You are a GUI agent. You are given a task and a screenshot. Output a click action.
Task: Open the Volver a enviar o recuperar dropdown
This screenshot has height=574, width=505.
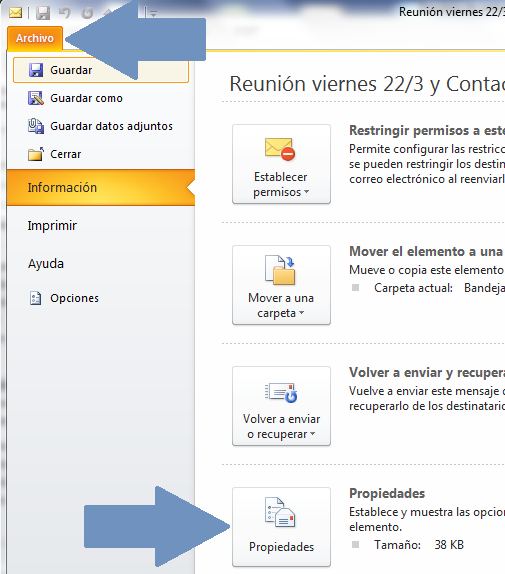(x=281, y=406)
